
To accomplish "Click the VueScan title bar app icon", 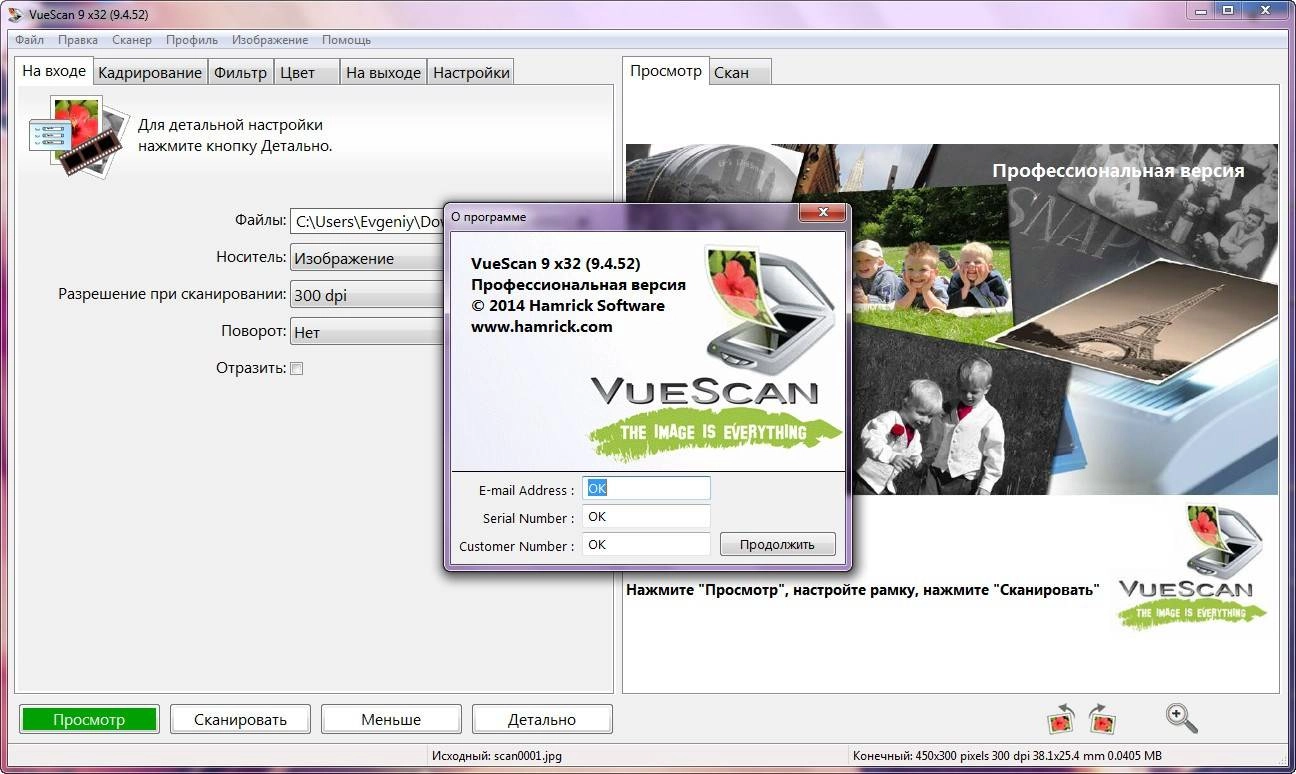I will click(x=14, y=14).
